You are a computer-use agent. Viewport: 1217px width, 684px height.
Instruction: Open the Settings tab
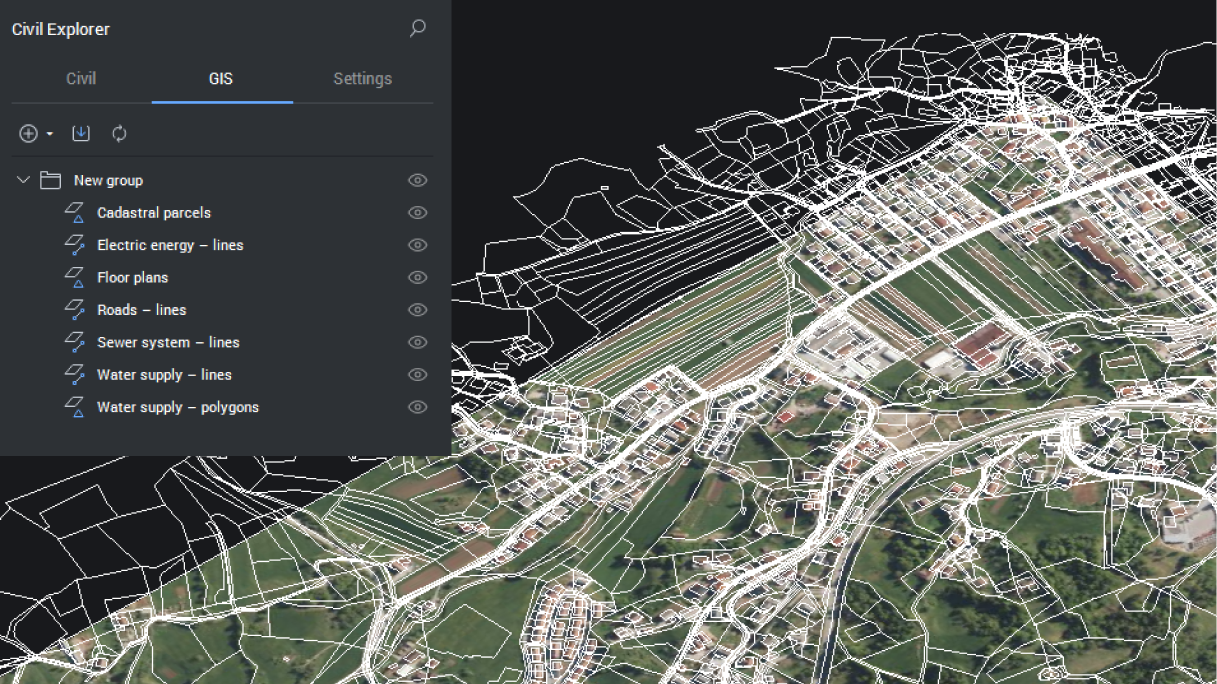tap(362, 78)
